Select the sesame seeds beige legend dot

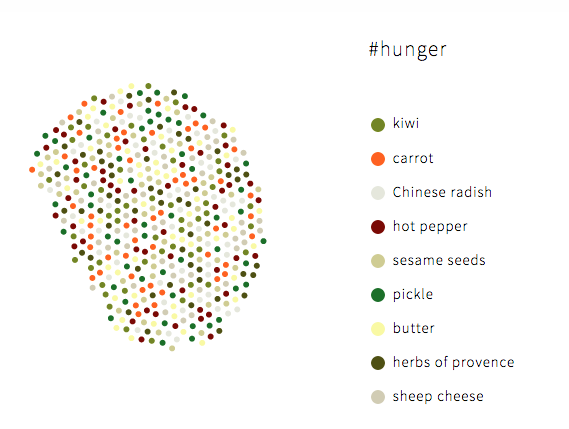[378, 261]
